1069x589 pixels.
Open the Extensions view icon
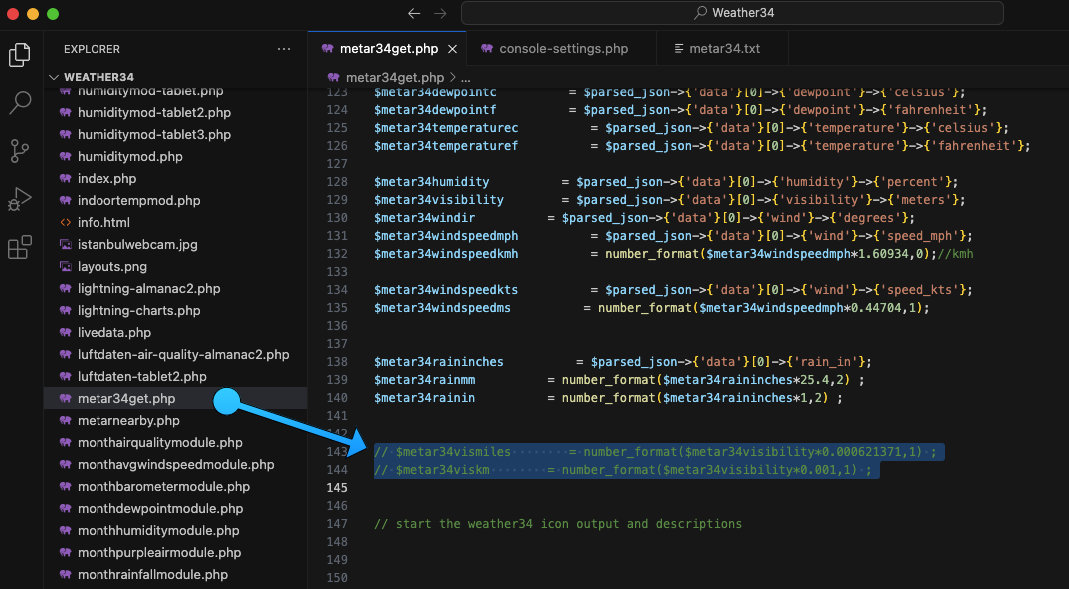(20, 247)
